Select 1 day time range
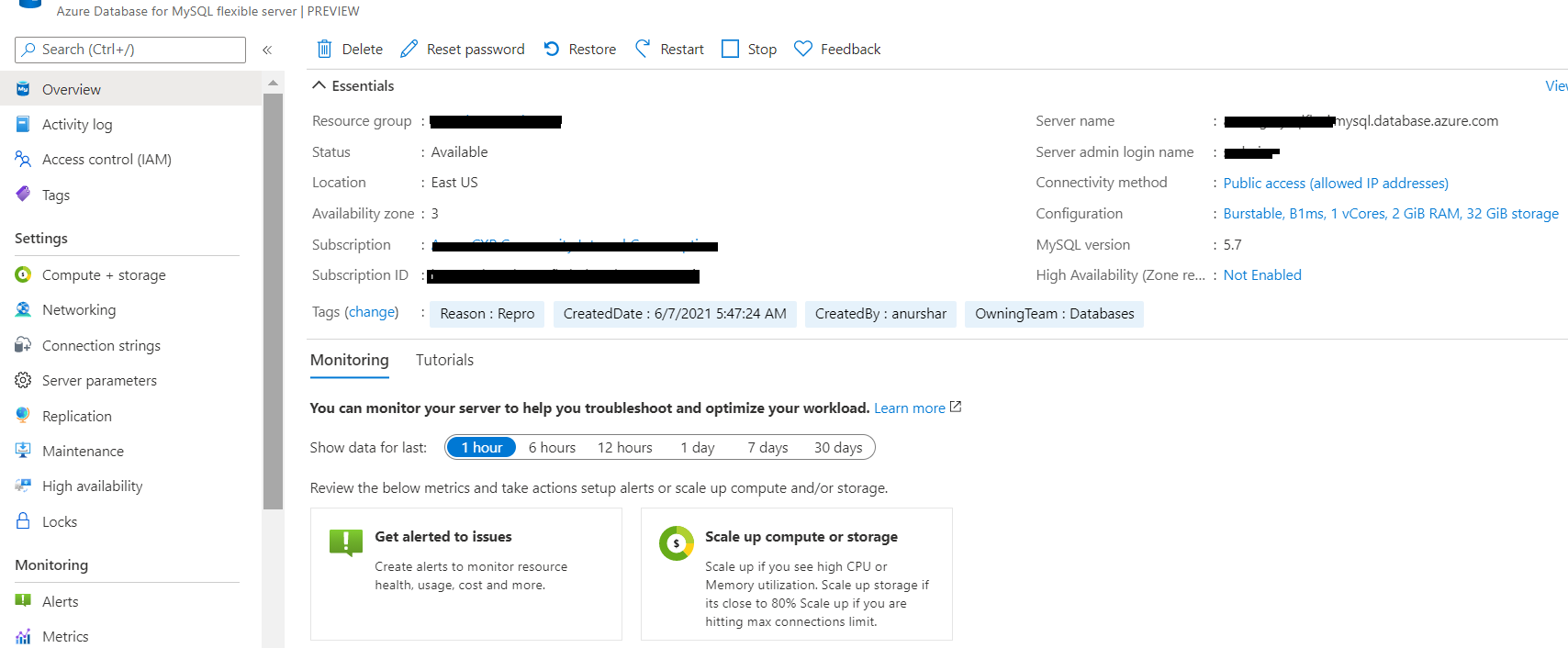The height and width of the screenshot is (648, 1568). (x=698, y=447)
